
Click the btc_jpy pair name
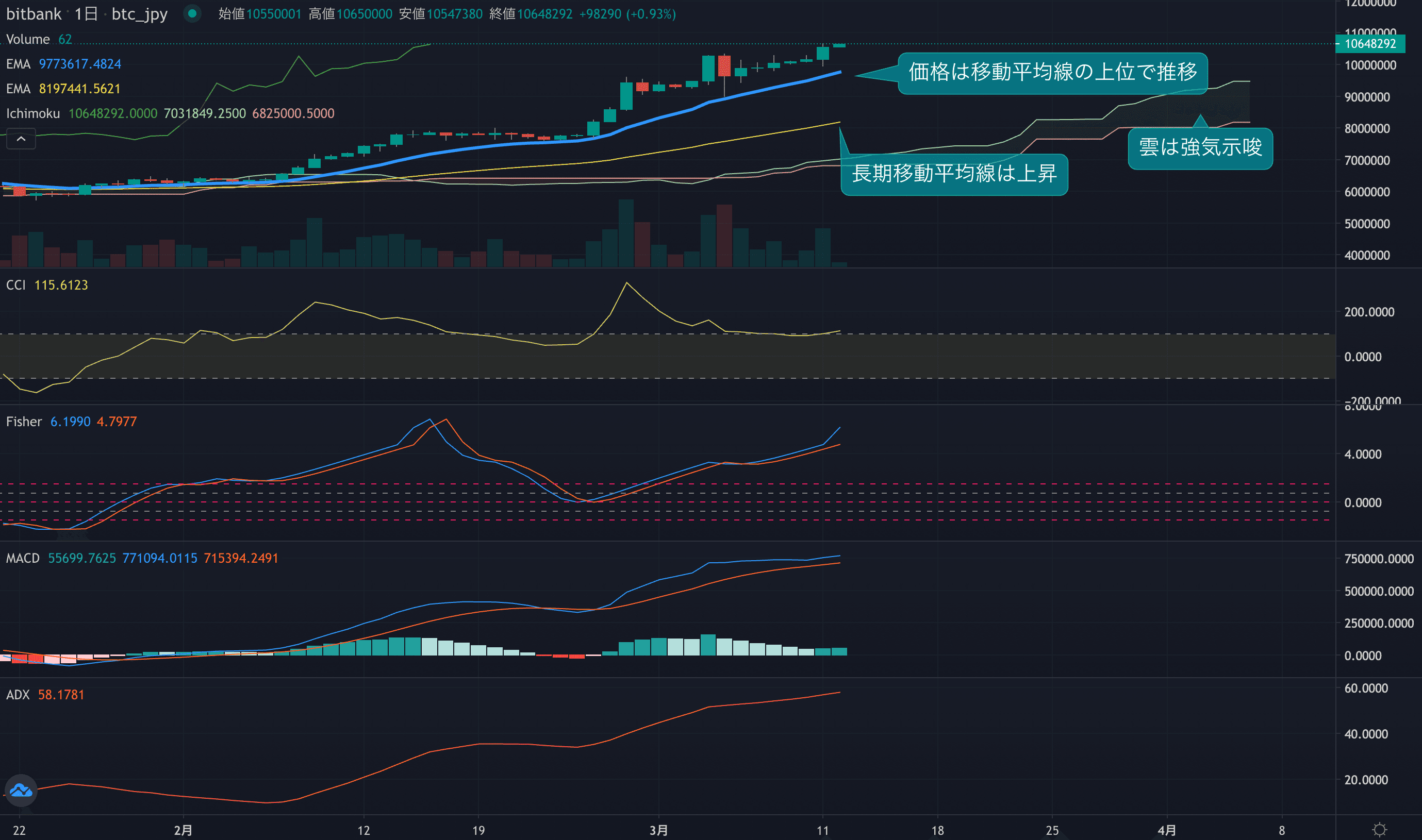[139, 13]
